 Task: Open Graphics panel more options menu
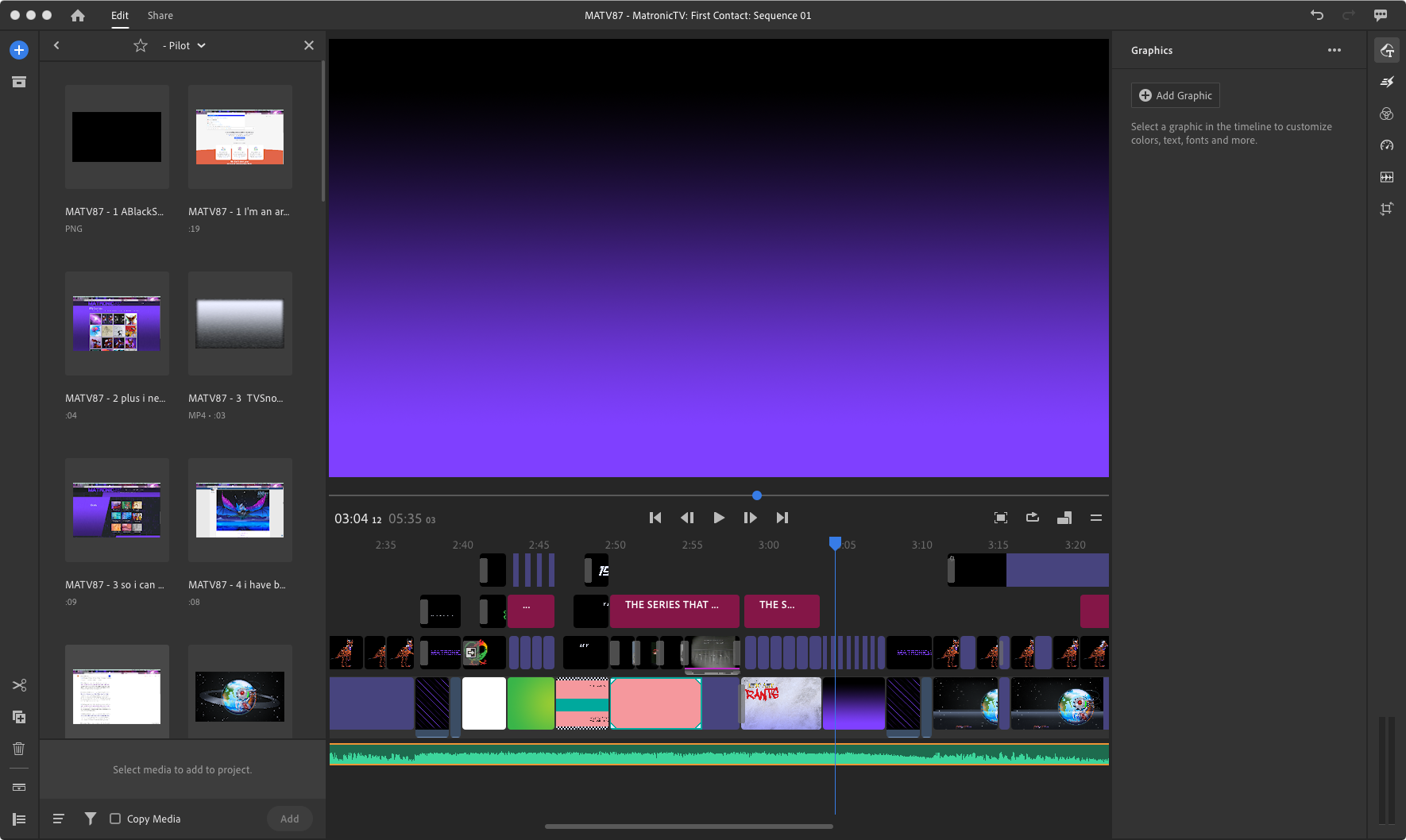pyautogui.click(x=1335, y=50)
